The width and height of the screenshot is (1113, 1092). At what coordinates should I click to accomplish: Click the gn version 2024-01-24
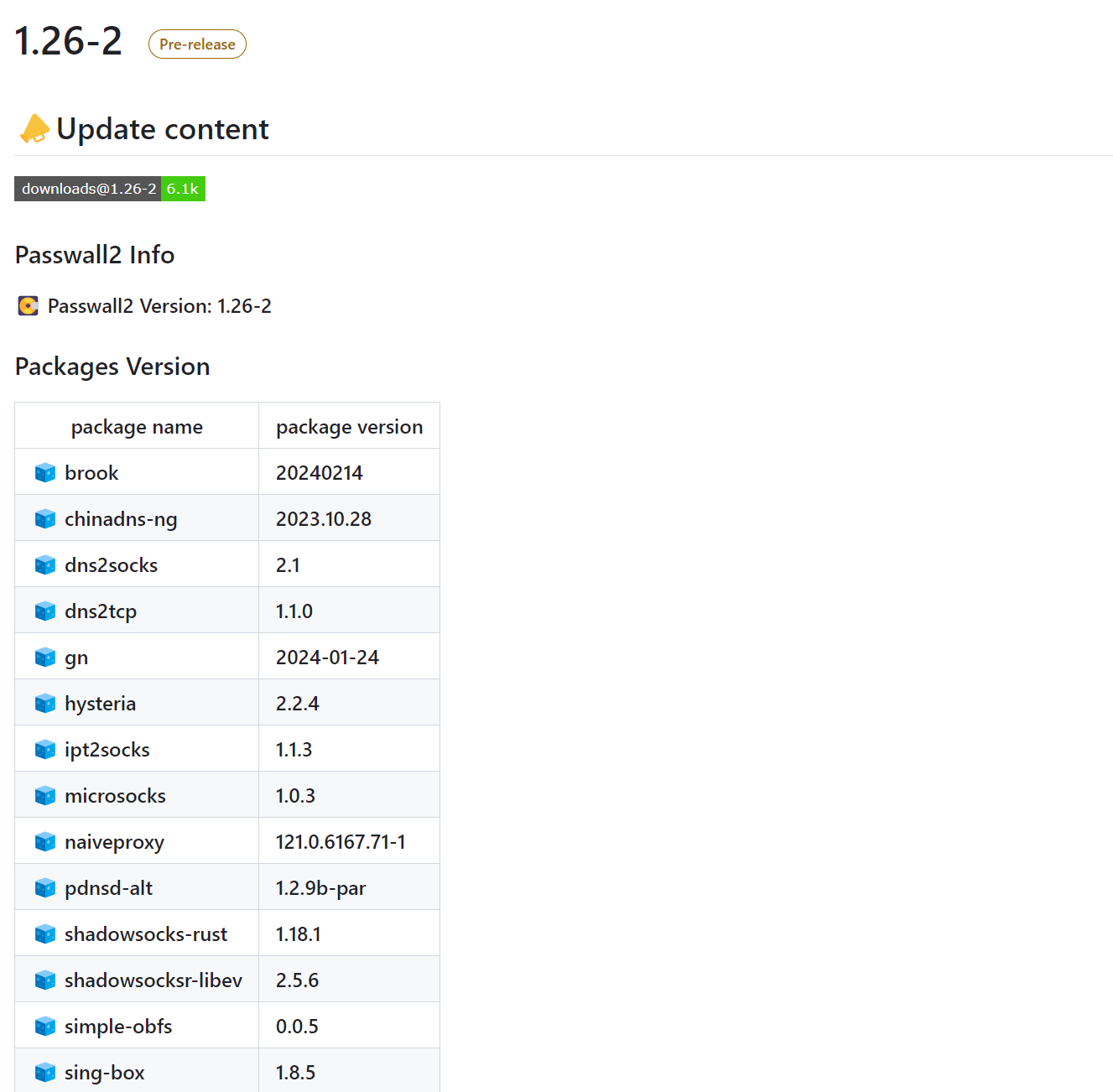coord(327,658)
